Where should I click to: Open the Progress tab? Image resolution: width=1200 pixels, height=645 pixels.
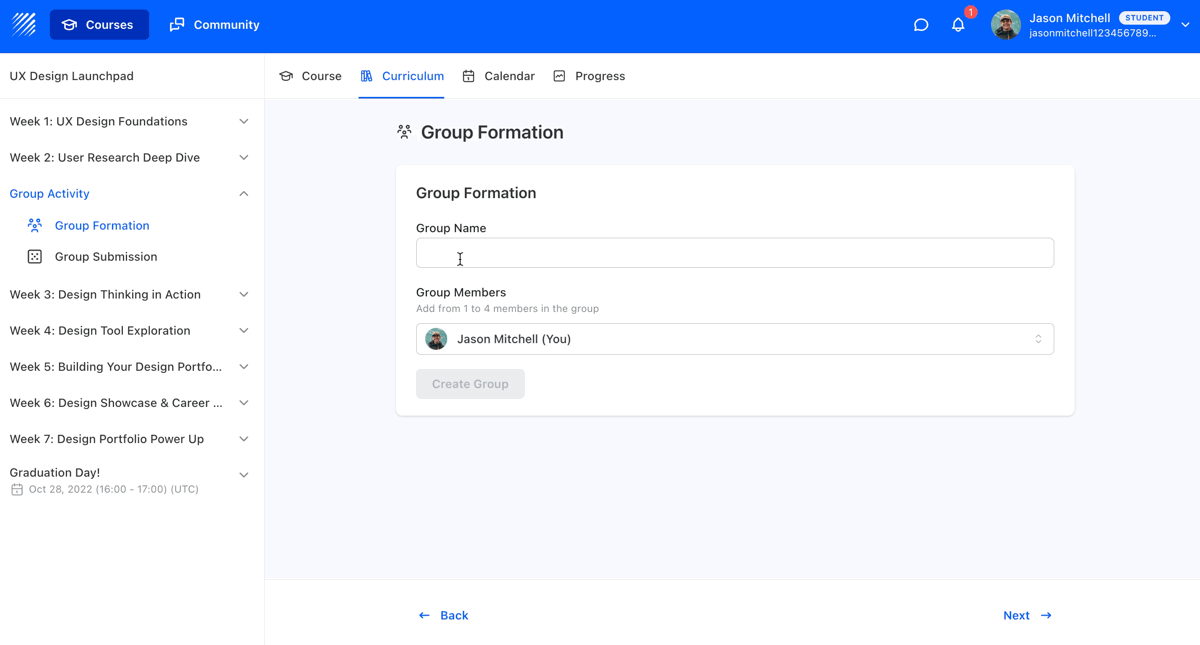point(589,76)
